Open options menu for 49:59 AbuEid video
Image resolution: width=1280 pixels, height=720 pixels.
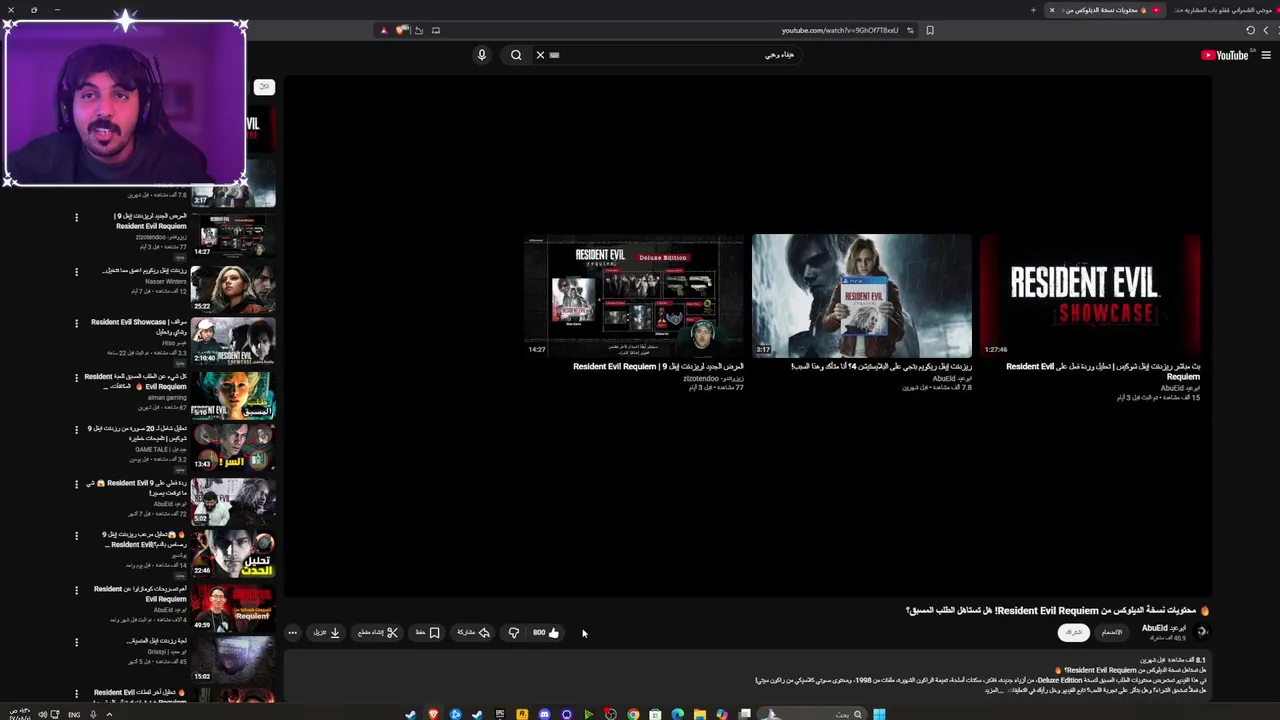click(x=76, y=589)
